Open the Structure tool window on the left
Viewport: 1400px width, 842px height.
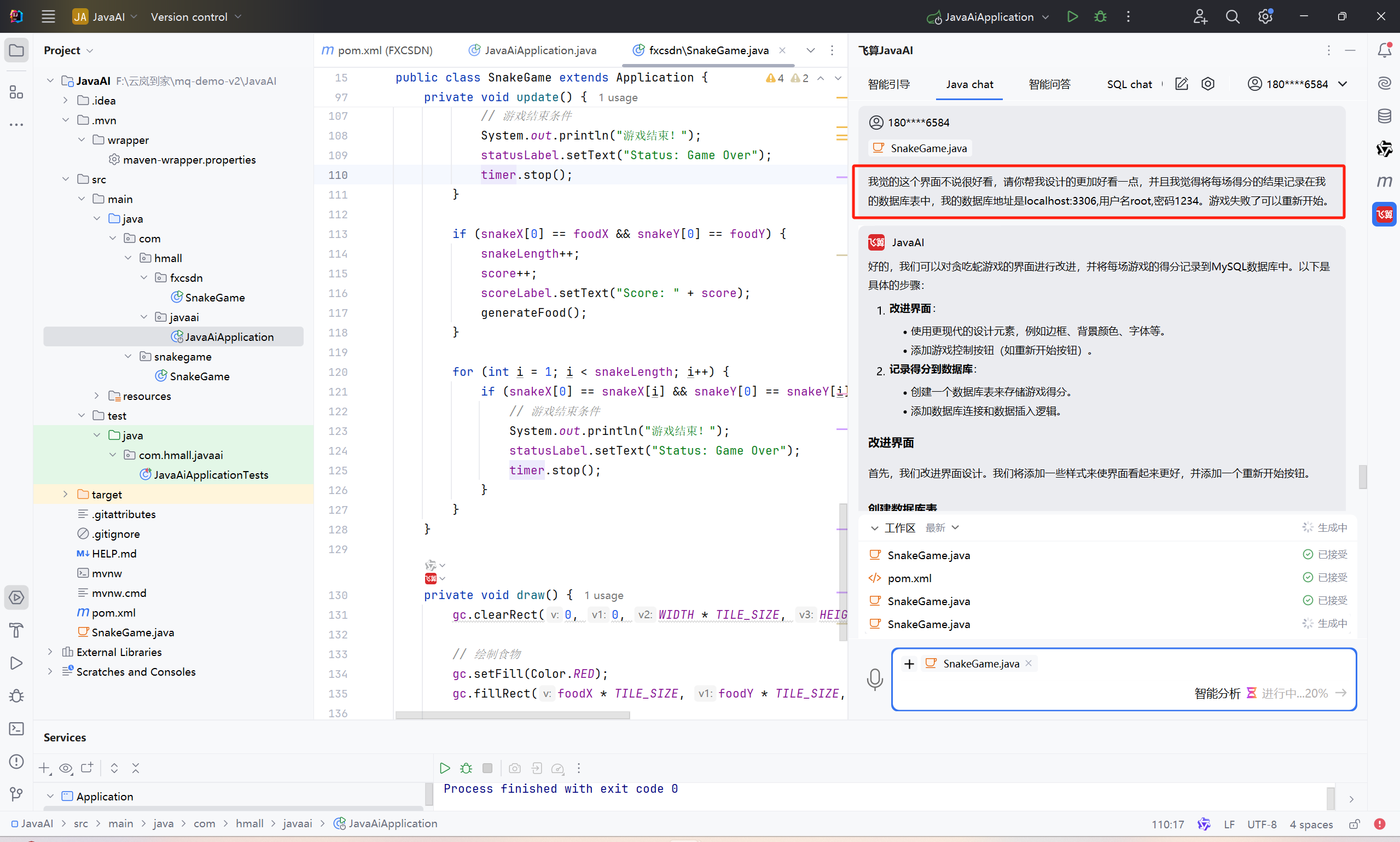16,92
